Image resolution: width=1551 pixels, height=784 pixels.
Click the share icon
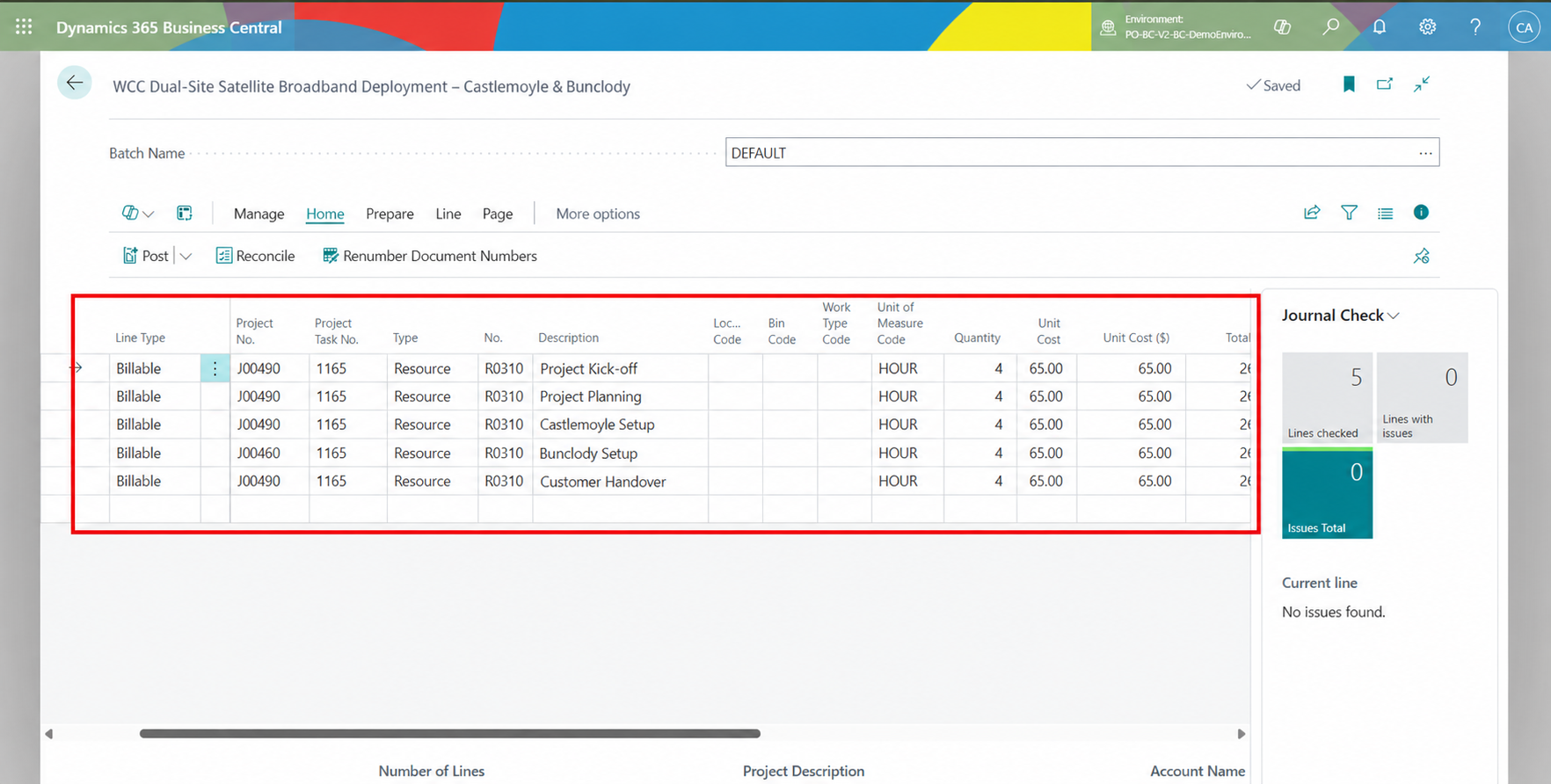point(1312,213)
